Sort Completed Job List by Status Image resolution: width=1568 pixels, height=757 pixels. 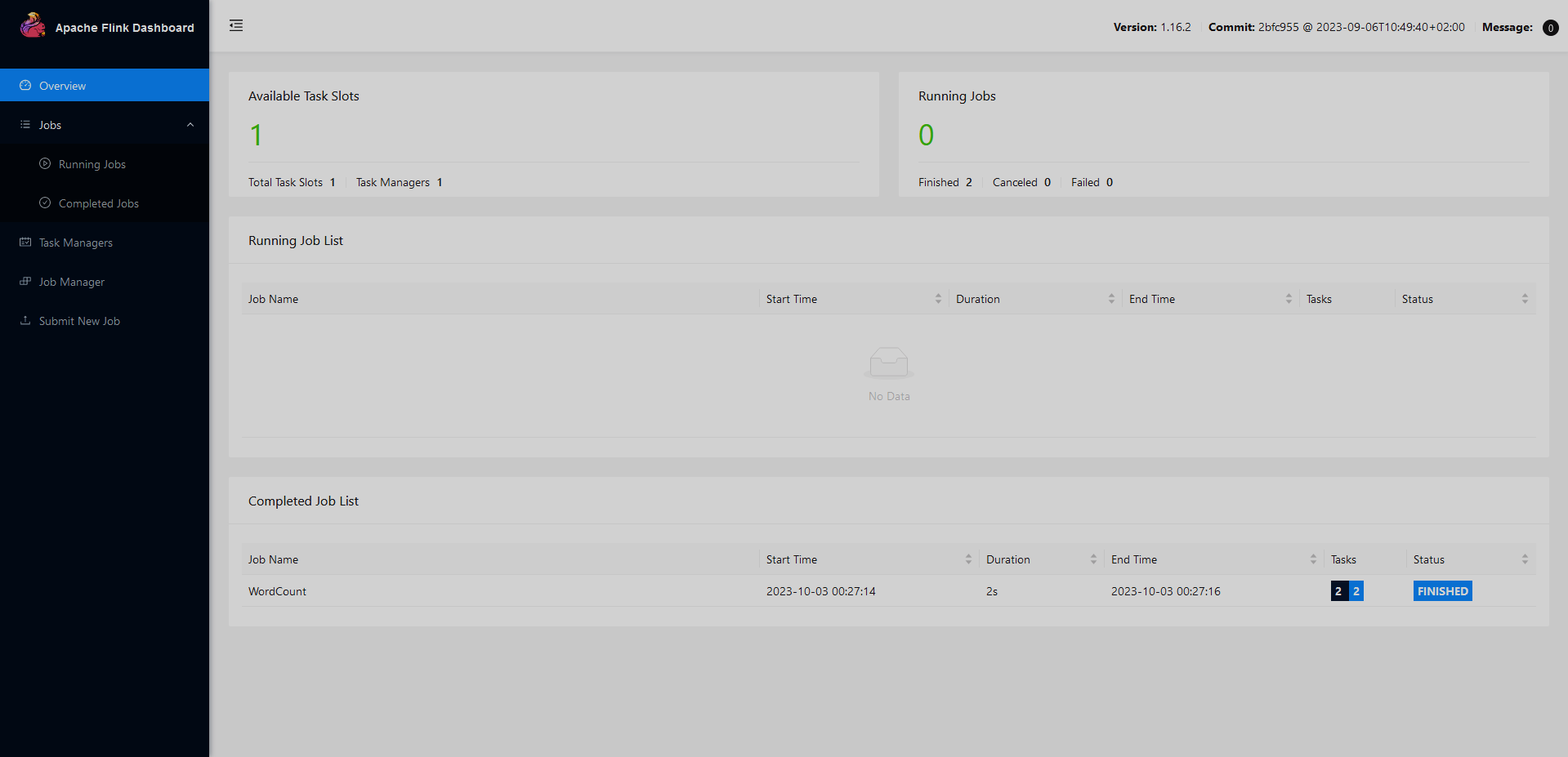tap(1525, 559)
